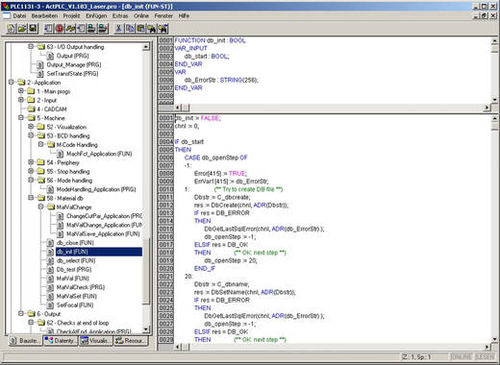Switch to the Datentypen tab
The height and width of the screenshot is (365, 500).
click(61, 341)
